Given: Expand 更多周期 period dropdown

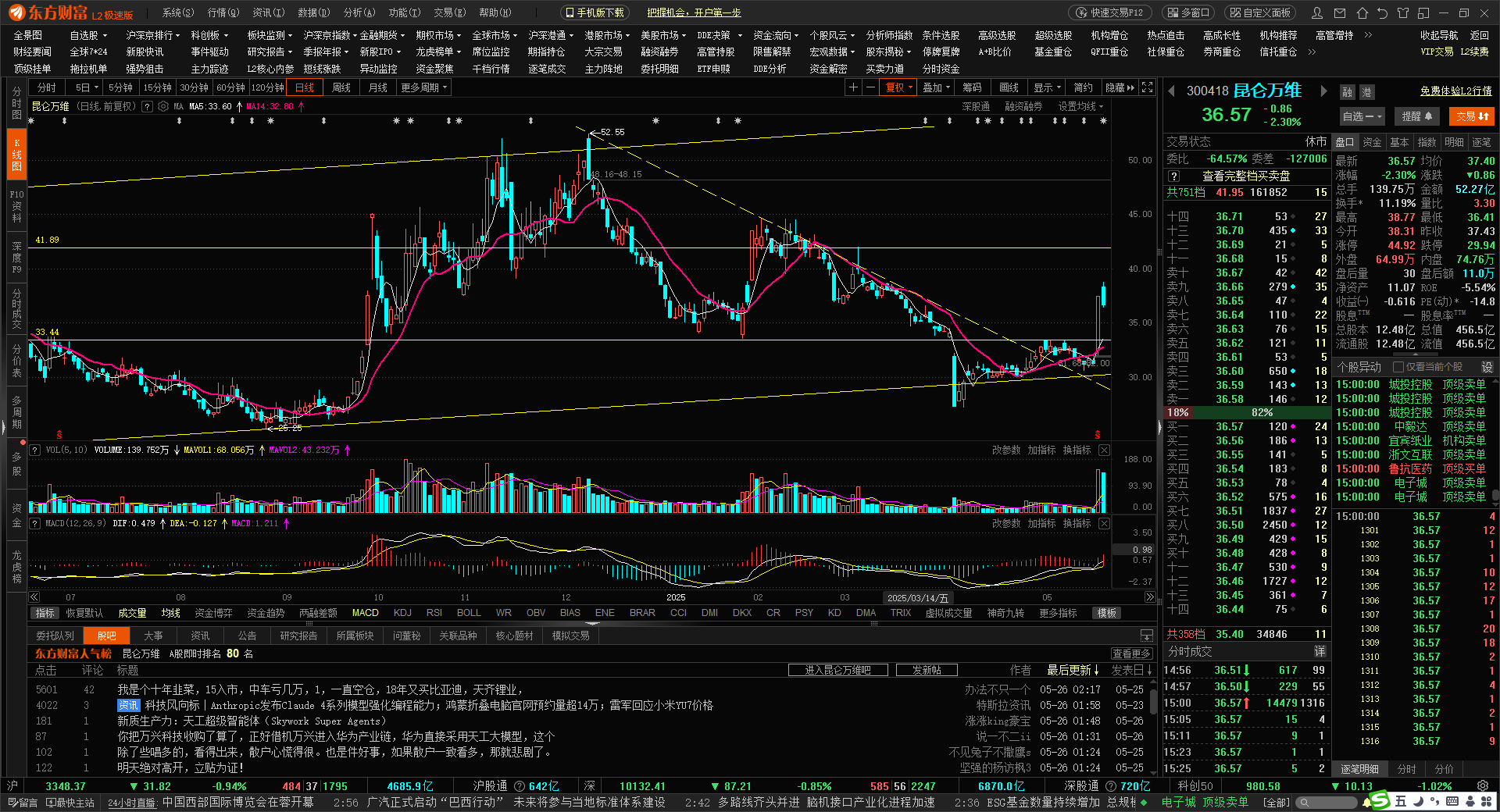Looking at the screenshot, I should (424, 87).
